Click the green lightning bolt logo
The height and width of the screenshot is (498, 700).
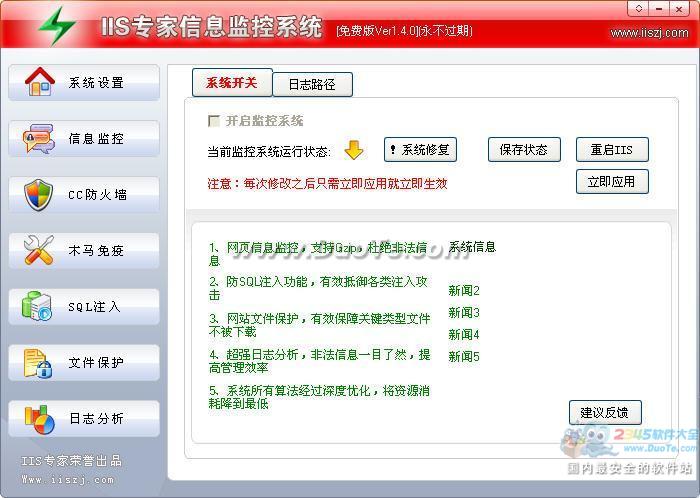(x=57, y=25)
